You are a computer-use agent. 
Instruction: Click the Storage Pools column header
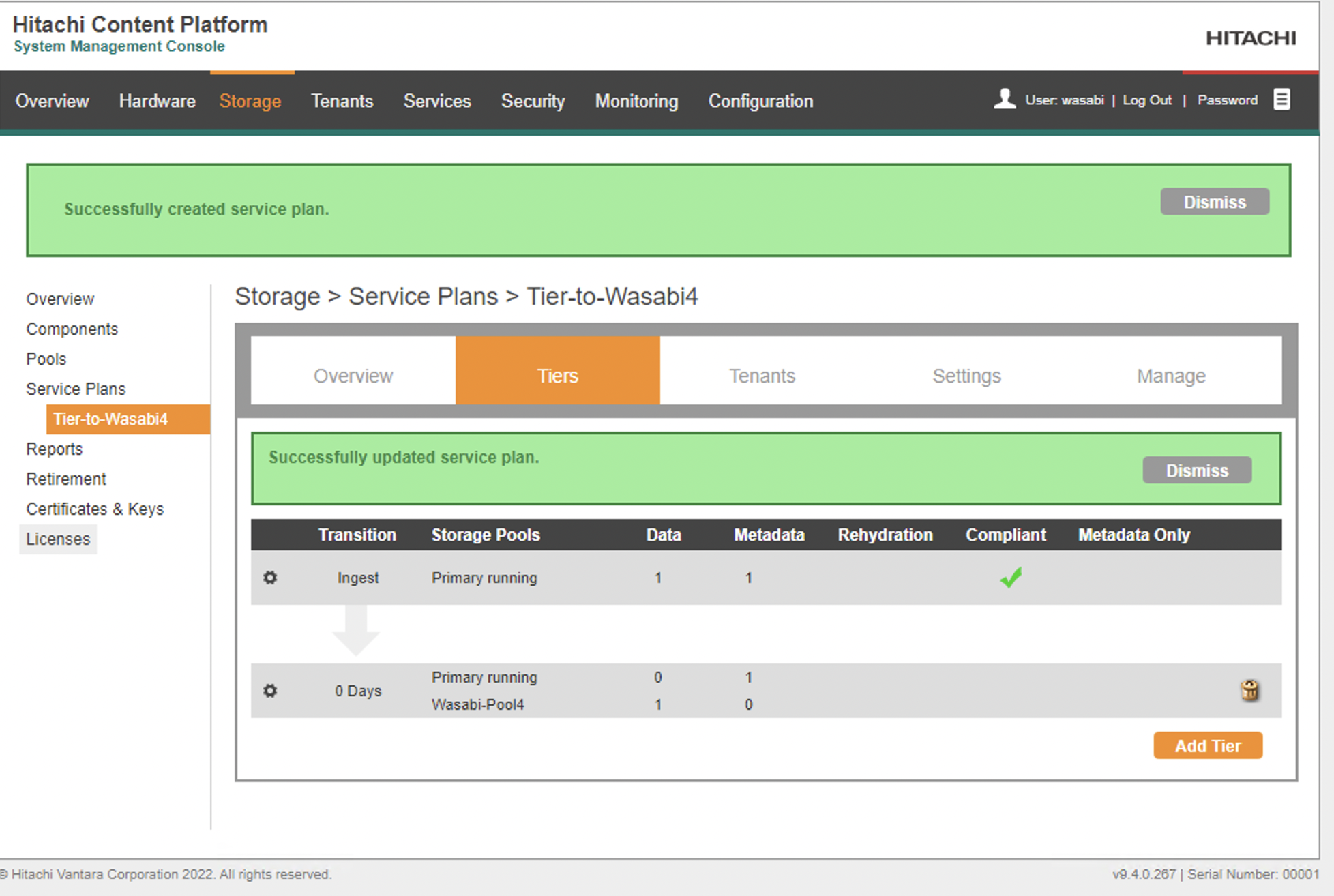pos(486,535)
